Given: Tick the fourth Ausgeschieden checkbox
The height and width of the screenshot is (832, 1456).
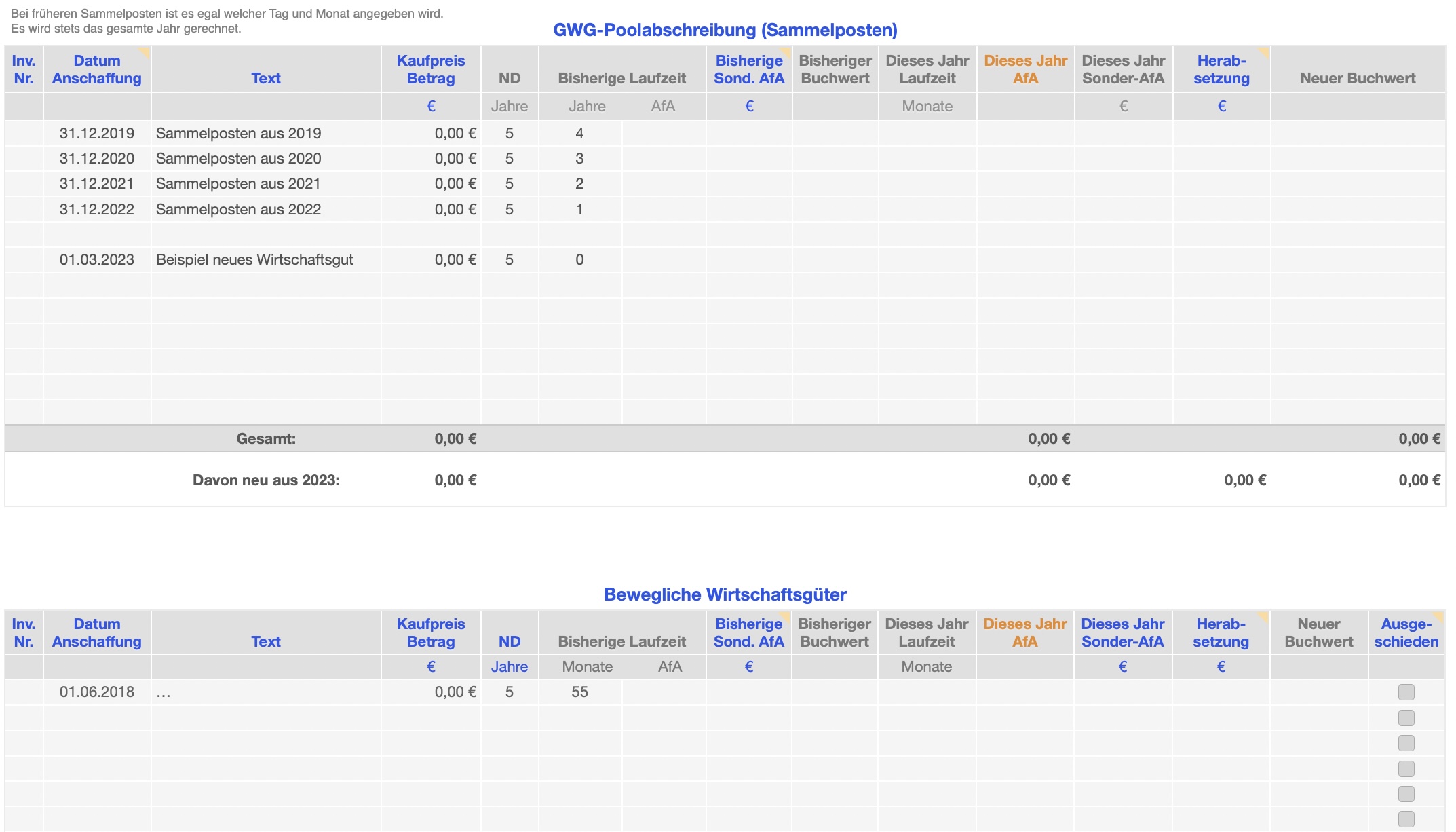Looking at the screenshot, I should pyautogui.click(x=1406, y=769).
